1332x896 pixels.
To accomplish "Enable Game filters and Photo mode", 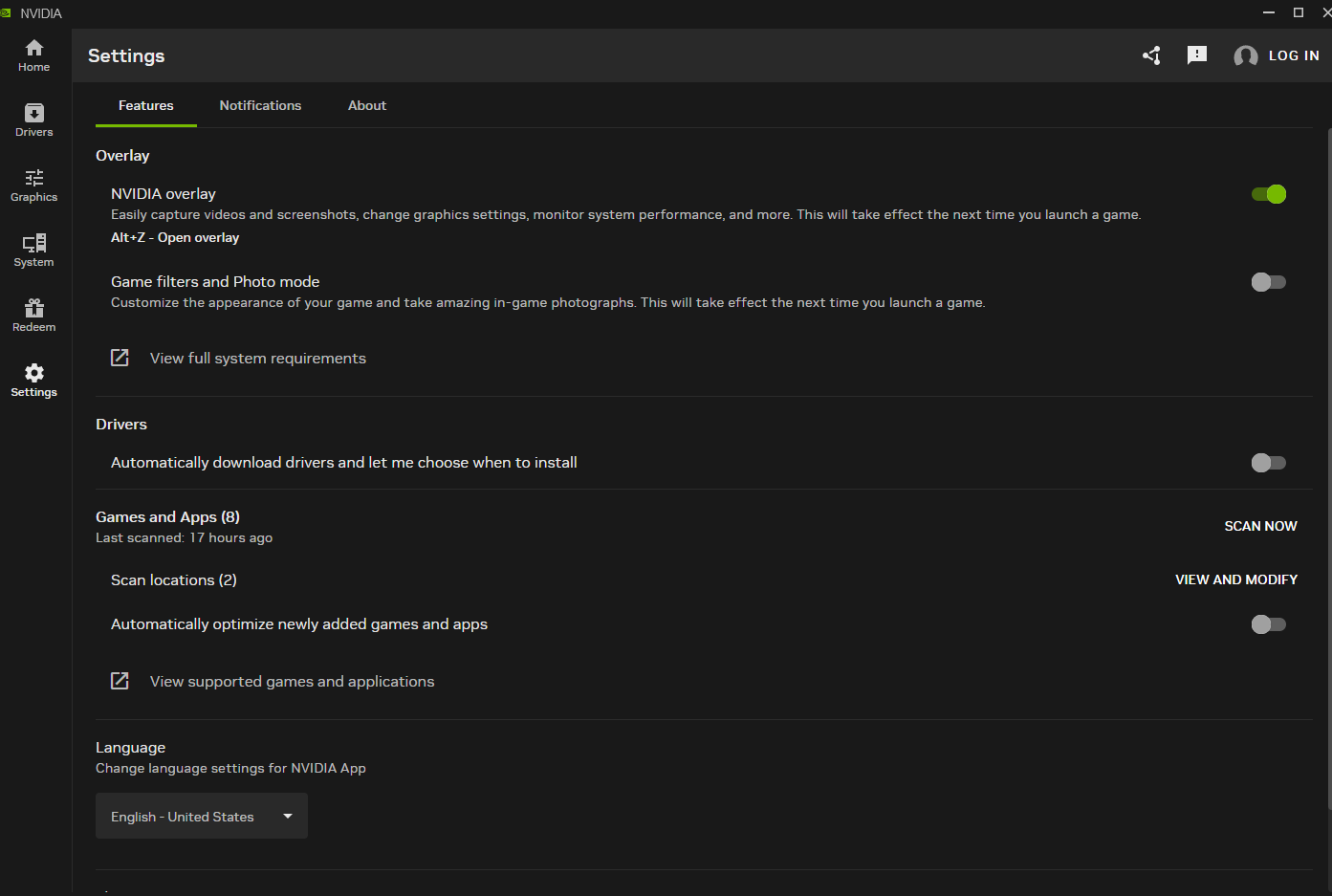I will (1269, 282).
